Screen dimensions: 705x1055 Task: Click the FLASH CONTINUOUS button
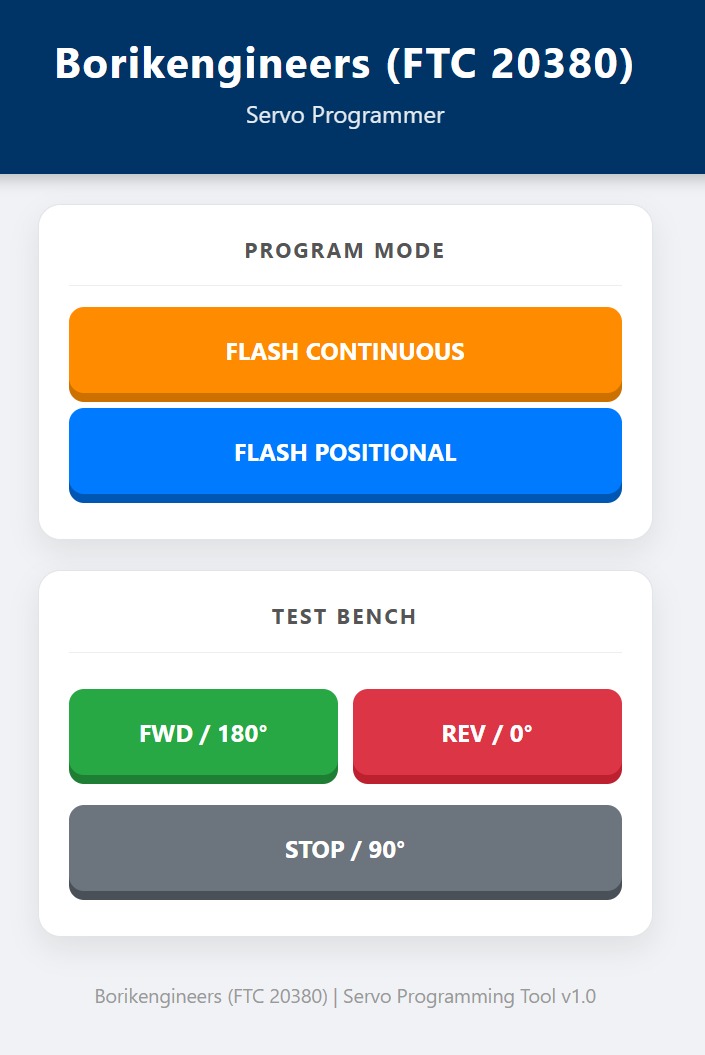point(345,352)
